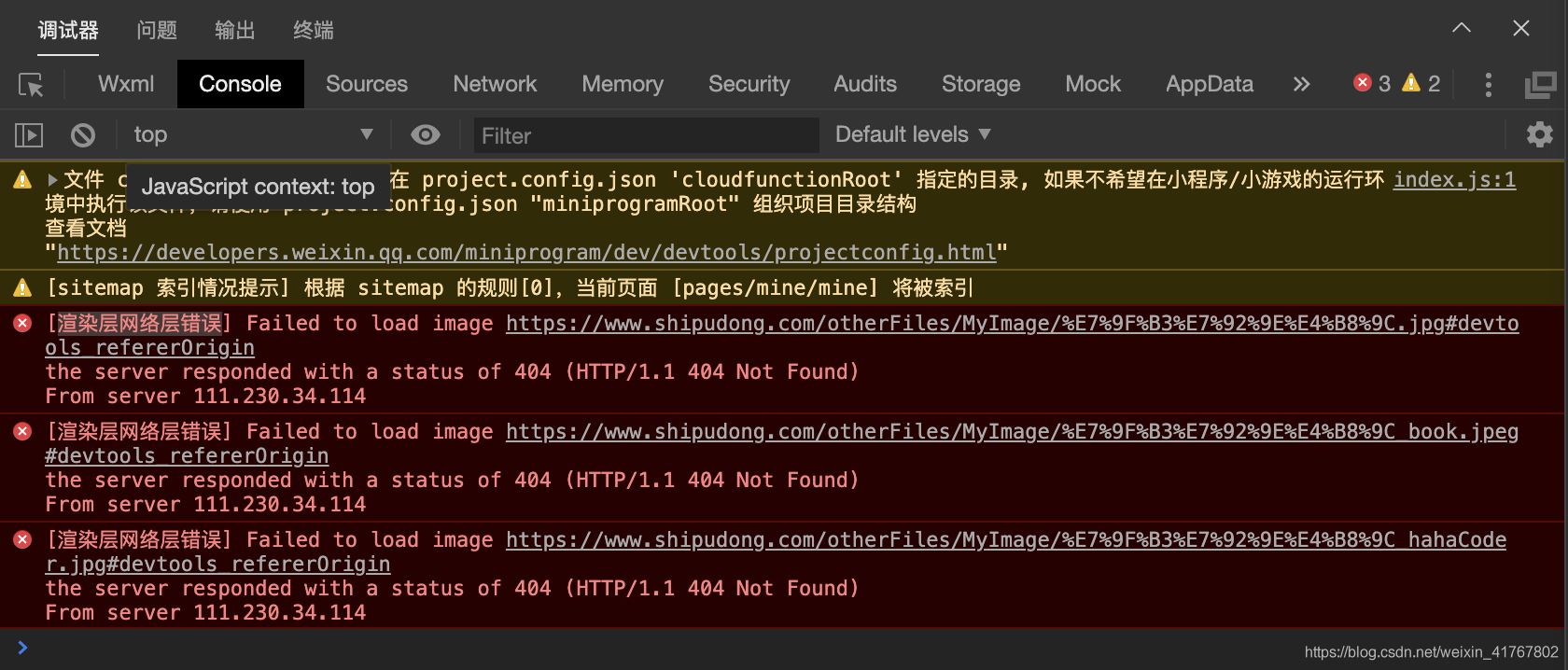1568x670 pixels.
Task: Open the three-dot DevTools menu
Action: click(1488, 85)
